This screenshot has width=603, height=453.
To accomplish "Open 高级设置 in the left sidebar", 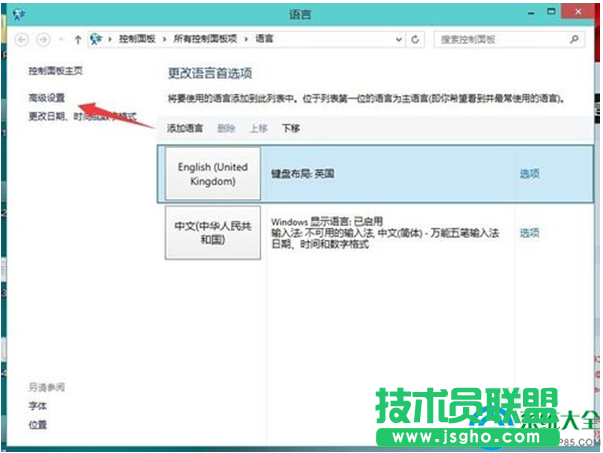I will coord(47,98).
